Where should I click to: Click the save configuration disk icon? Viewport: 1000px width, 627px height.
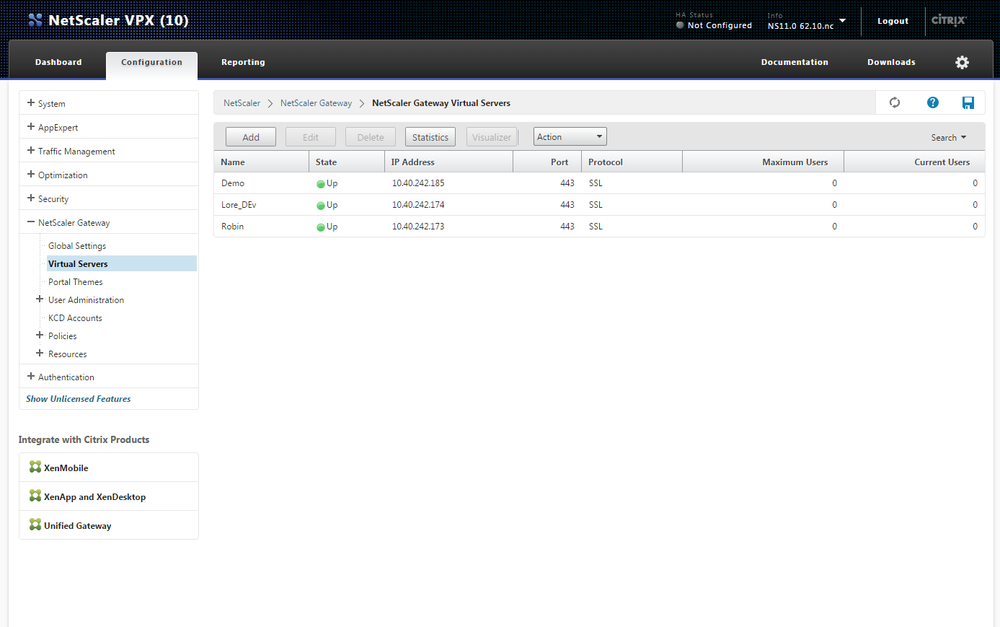964,102
